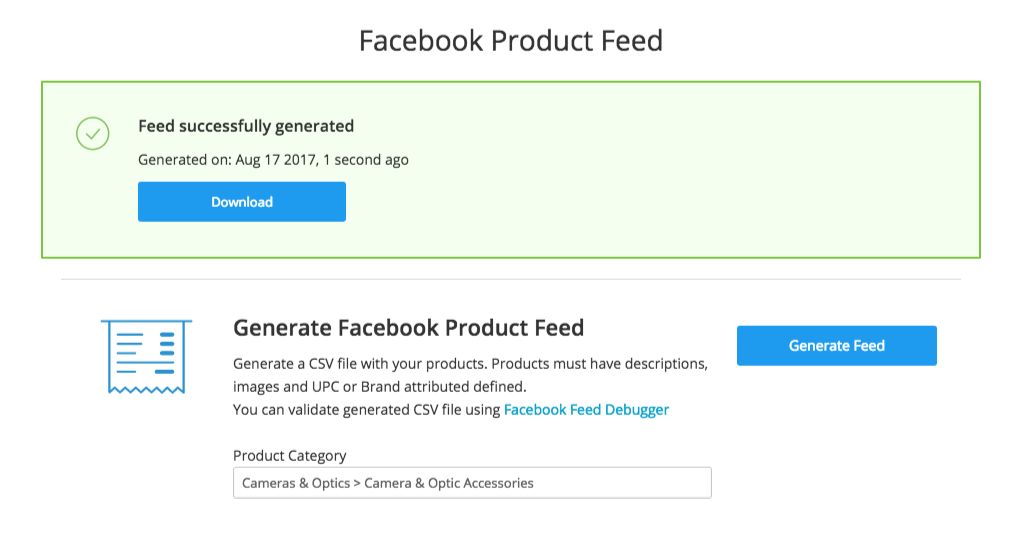
Task: Click the 'images and UPC or Brand' line
Action: pyautogui.click(x=379, y=387)
